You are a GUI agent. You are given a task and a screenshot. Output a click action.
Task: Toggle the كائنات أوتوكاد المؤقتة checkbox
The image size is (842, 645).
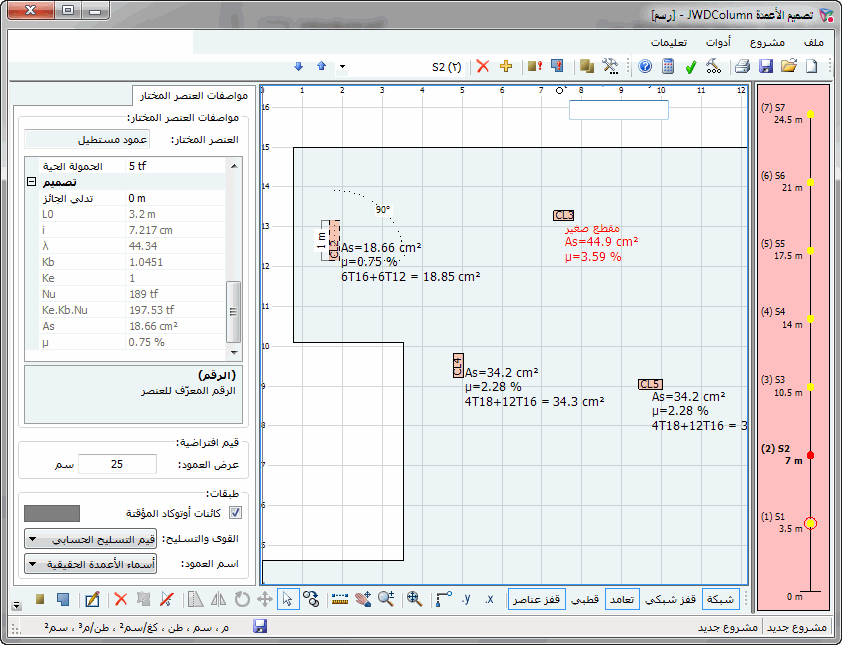coord(236,513)
